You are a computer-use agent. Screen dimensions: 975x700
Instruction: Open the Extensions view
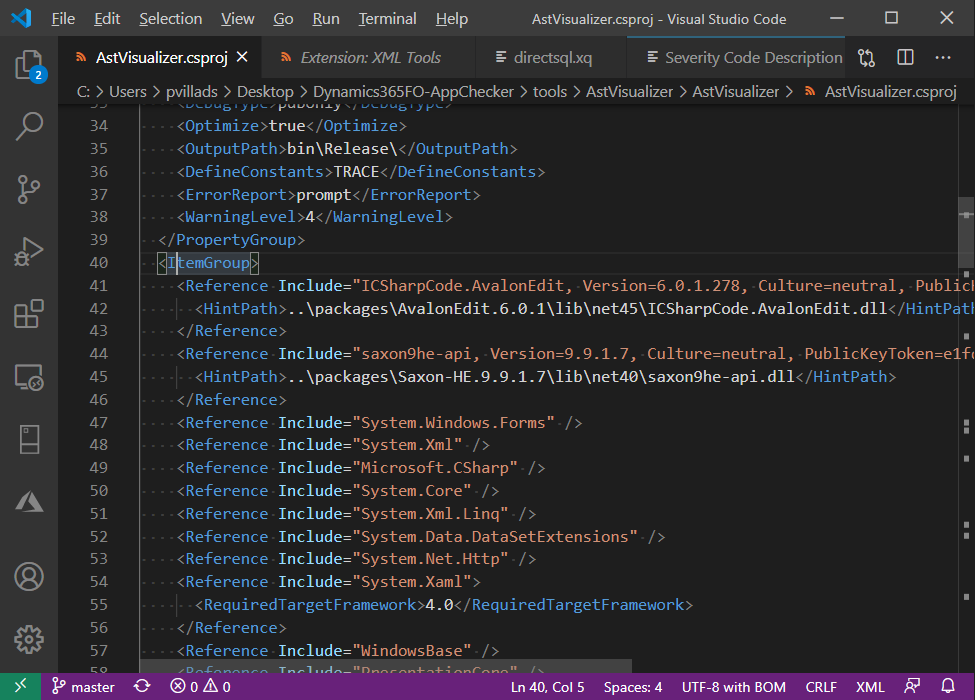coord(30,315)
